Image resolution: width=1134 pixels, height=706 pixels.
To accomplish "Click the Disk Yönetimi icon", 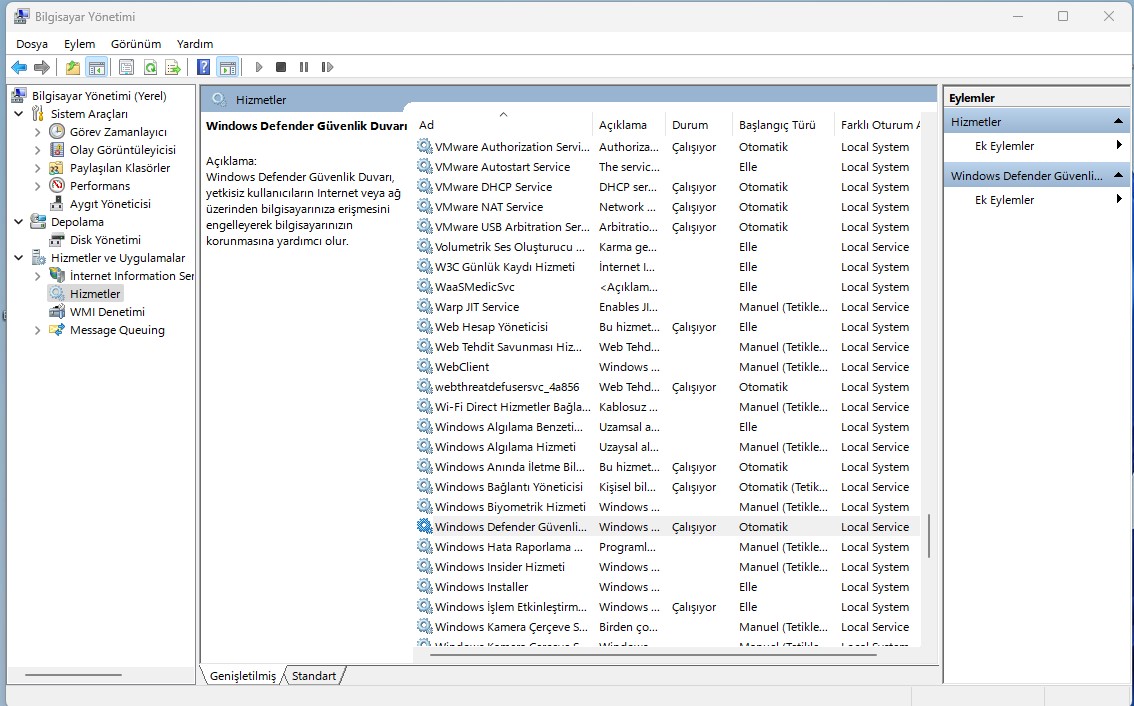I will (57, 239).
